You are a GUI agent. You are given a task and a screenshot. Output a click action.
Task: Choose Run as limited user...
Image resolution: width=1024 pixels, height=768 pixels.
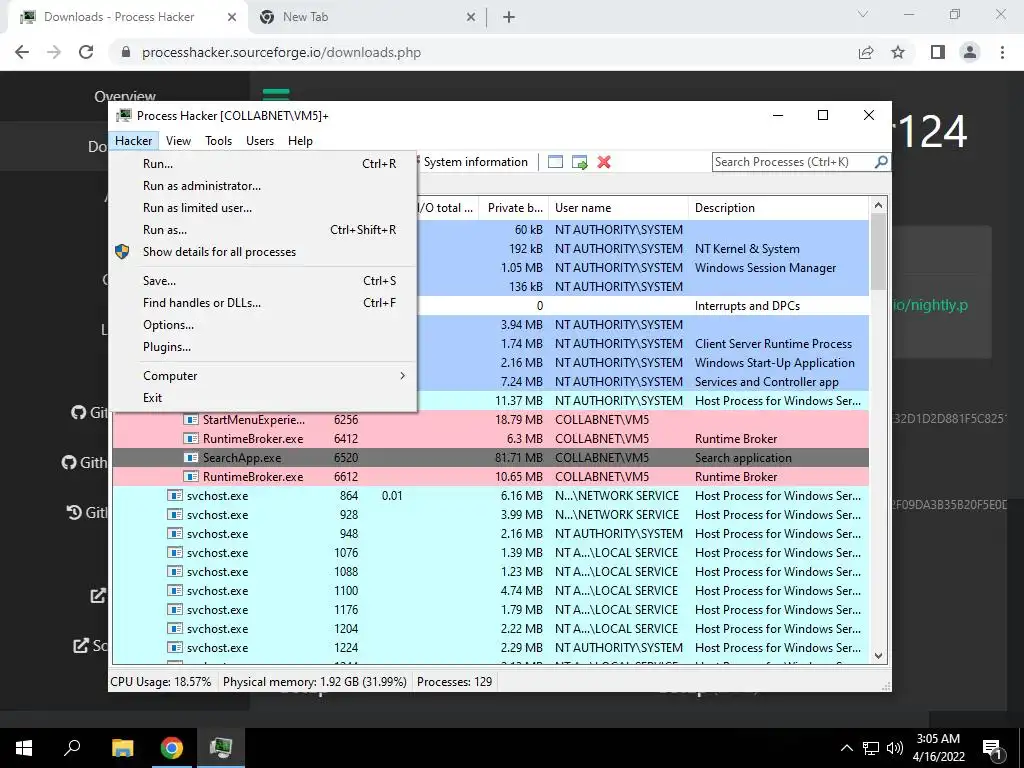264,208
